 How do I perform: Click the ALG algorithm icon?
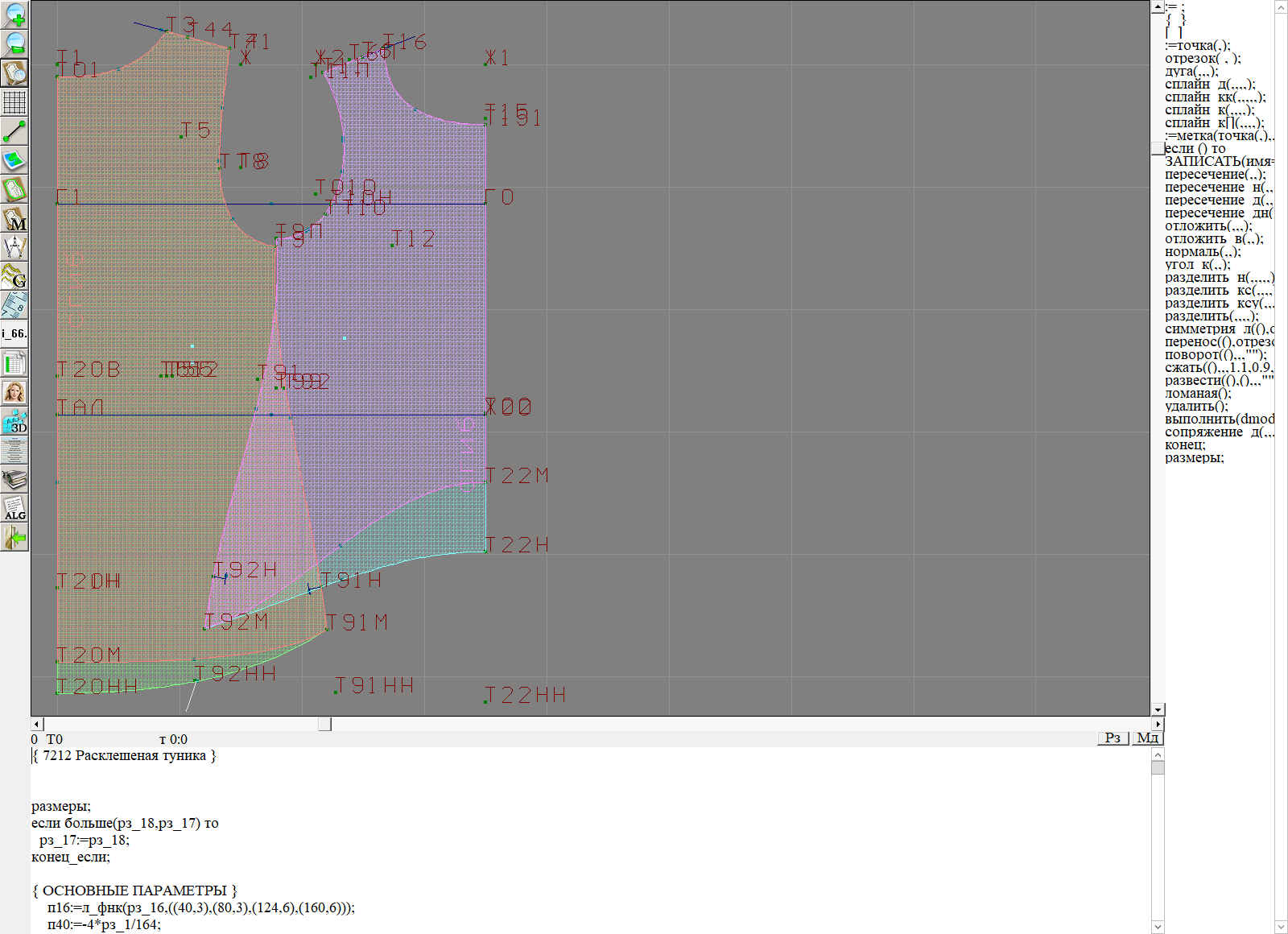coord(14,509)
